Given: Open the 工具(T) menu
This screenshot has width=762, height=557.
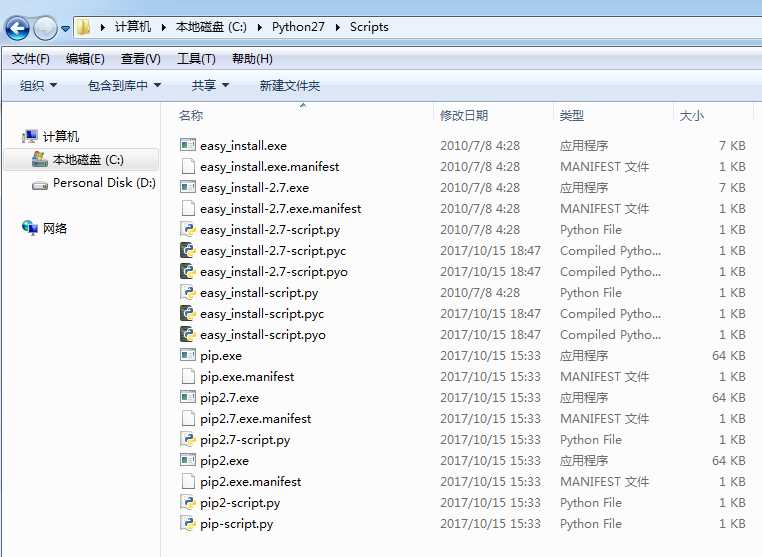Looking at the screenshot, I should [196, 59].
